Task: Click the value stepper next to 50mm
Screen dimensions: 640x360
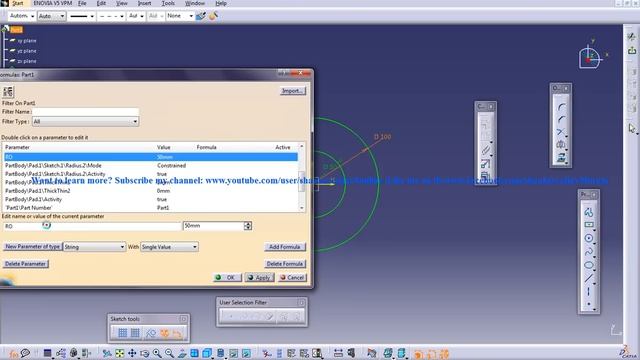Action: point(248,226)
